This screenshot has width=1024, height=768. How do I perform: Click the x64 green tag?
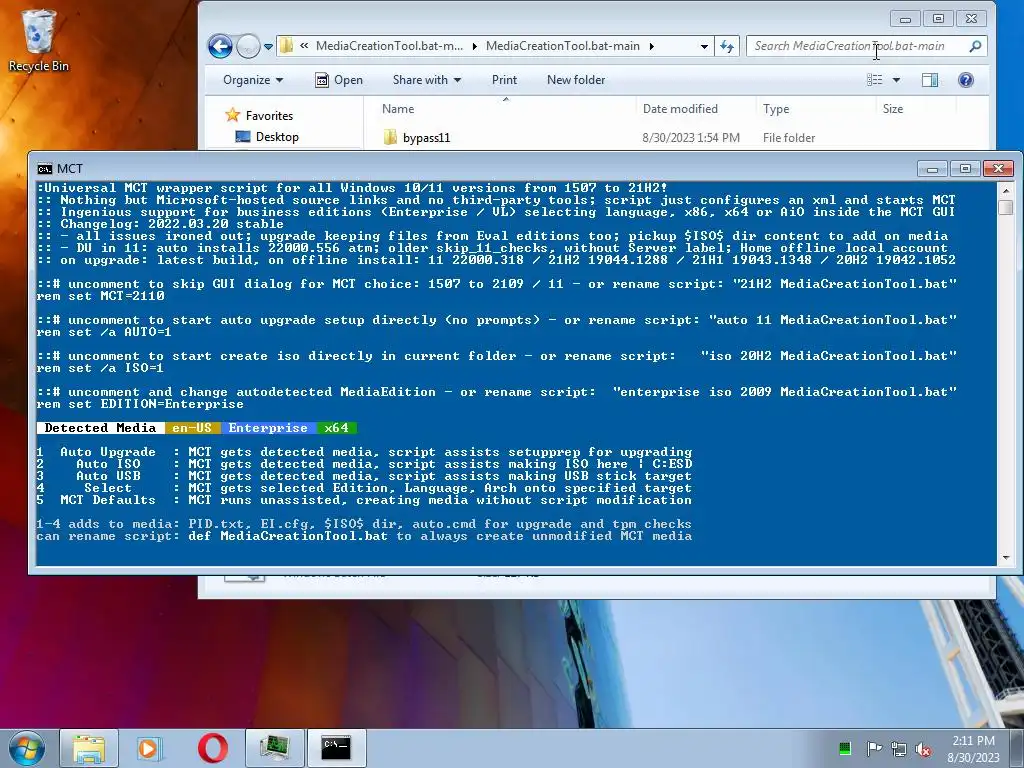point(336,428)
